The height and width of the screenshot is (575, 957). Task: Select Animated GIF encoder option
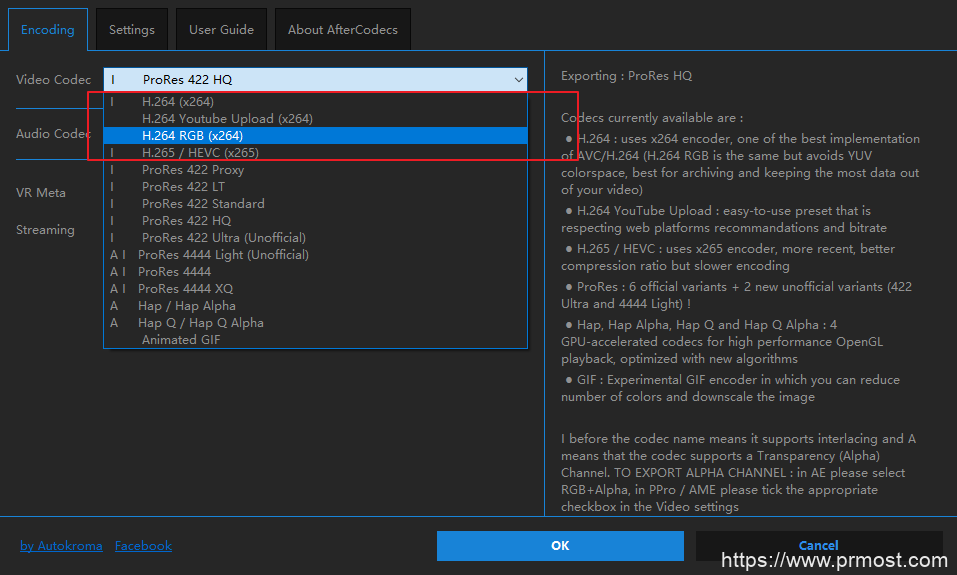coord(316,339)
